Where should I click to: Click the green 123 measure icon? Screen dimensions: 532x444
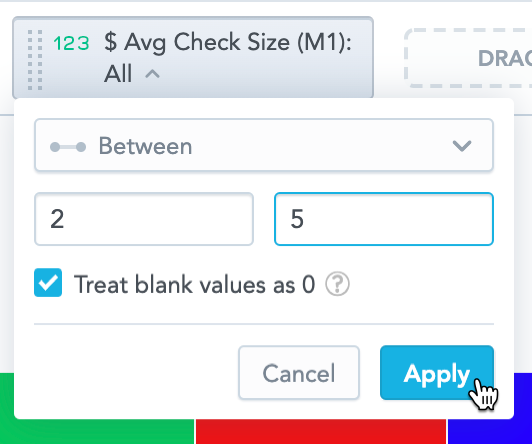pyautogui.click(x=71, y=43)
